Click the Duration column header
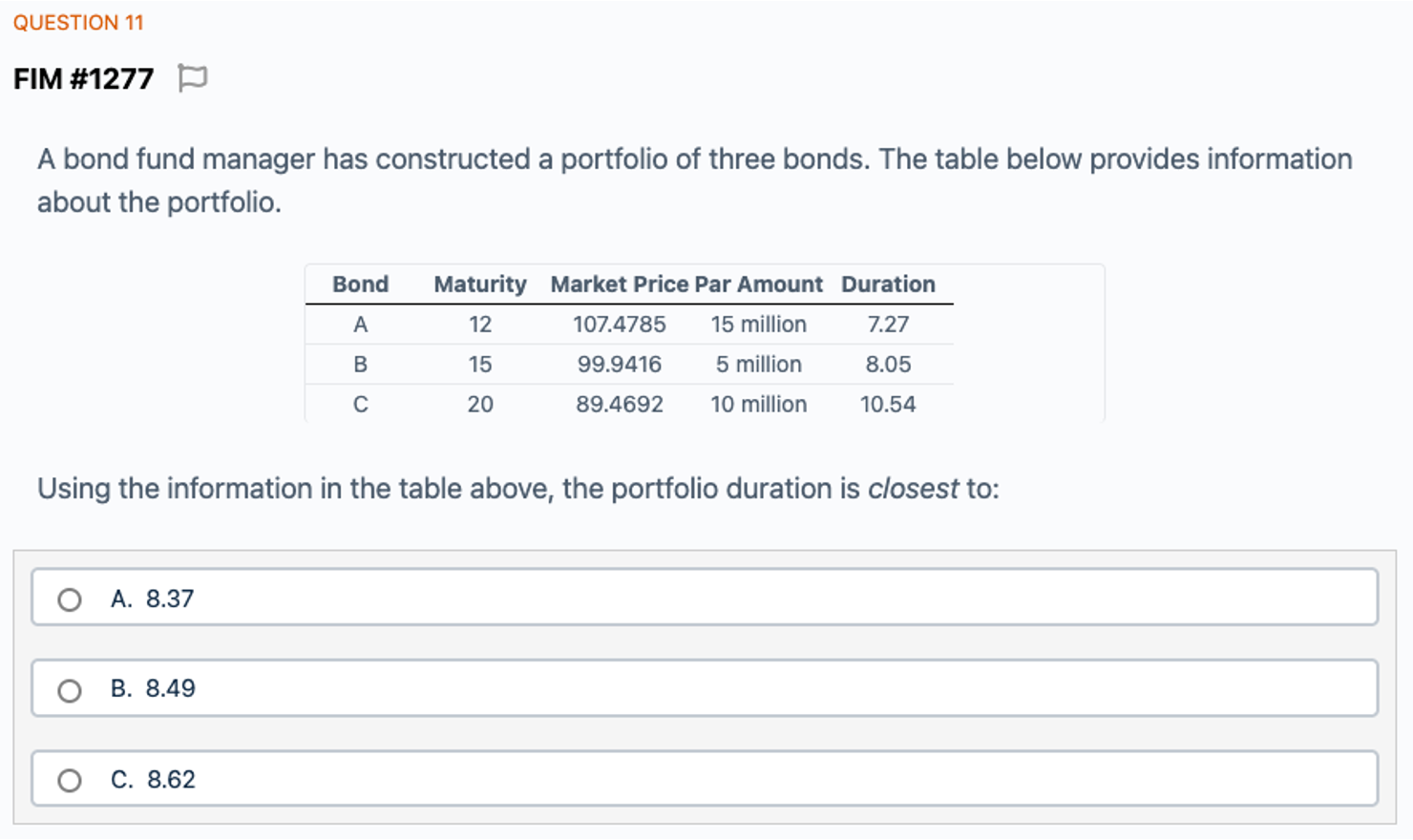The image size is (1413, 840). pos(888,284)
